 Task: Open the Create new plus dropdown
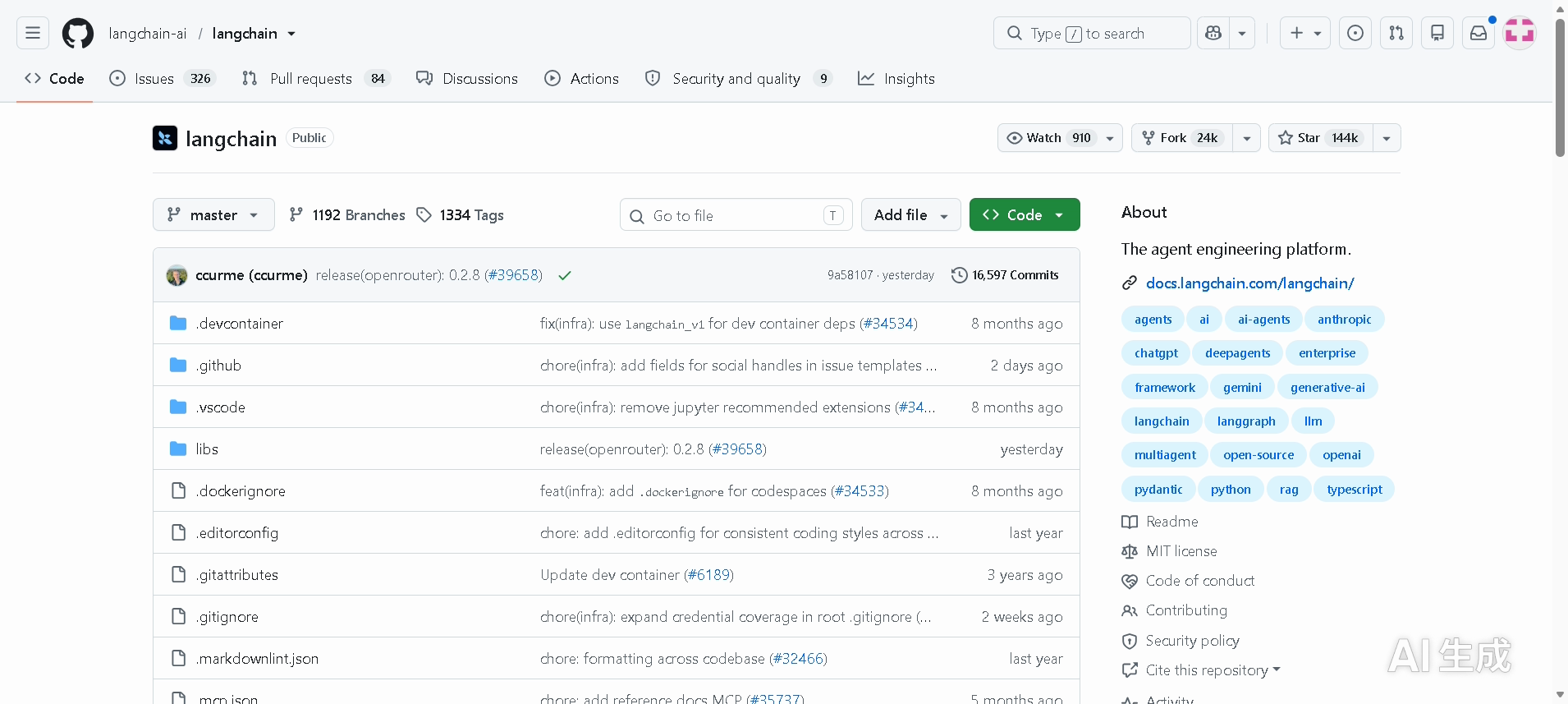pyautogui.click(x=1305, y=33)
